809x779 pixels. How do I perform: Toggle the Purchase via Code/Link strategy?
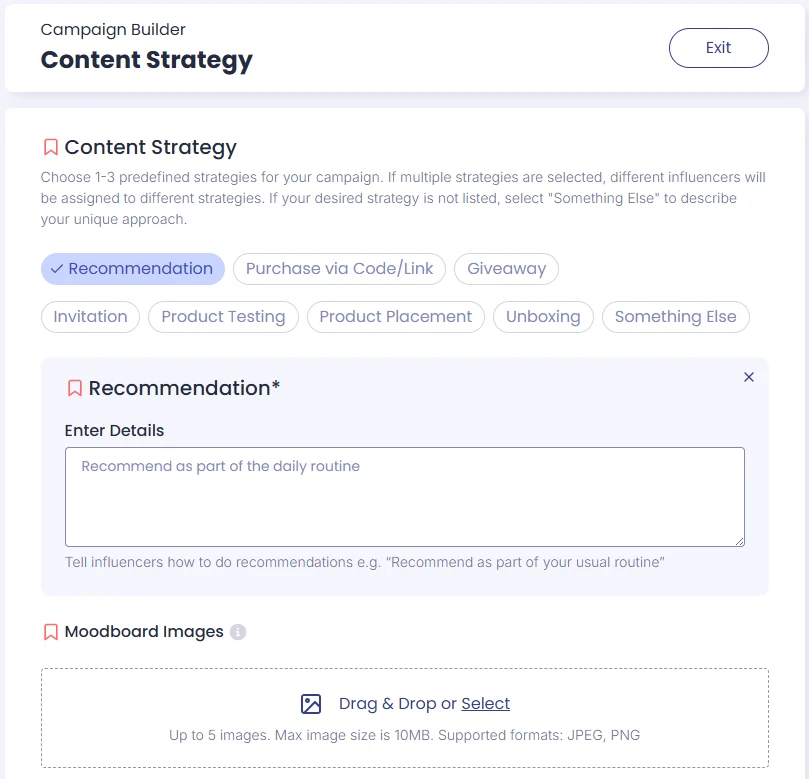[339, 269]
